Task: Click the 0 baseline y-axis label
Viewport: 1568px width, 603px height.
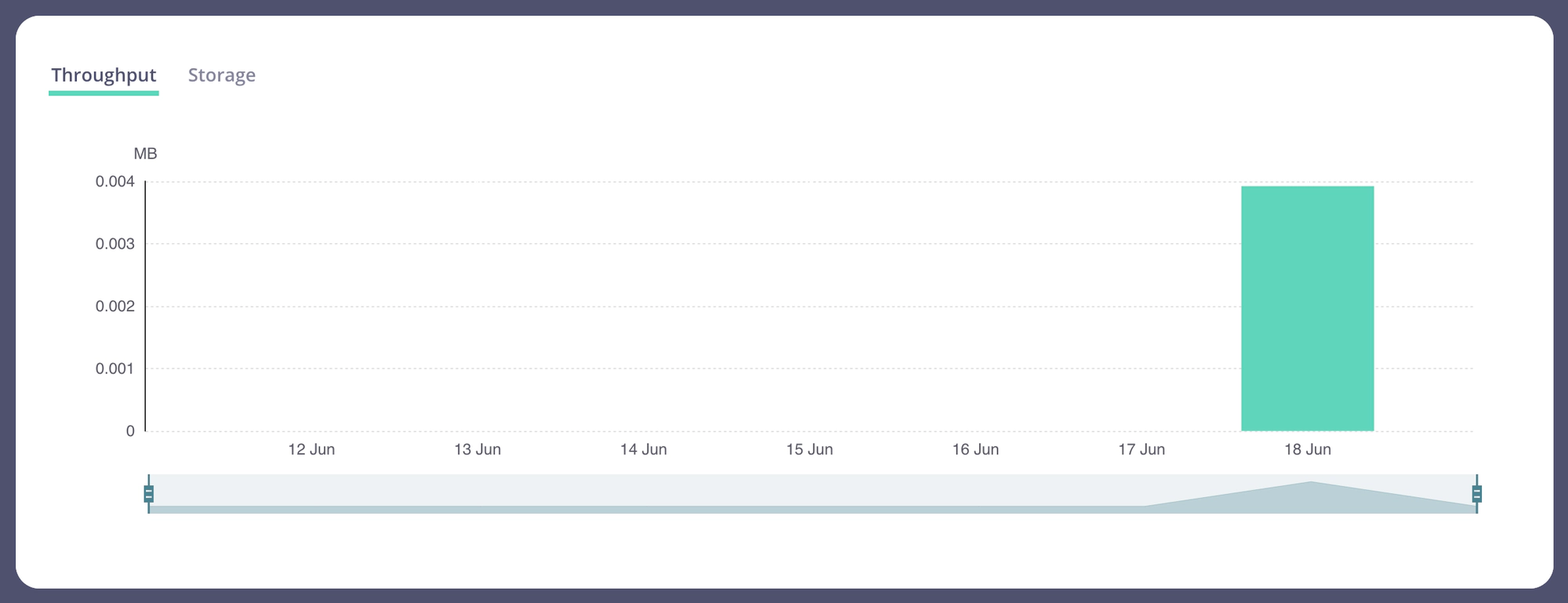Action: [x=130, y=430]
